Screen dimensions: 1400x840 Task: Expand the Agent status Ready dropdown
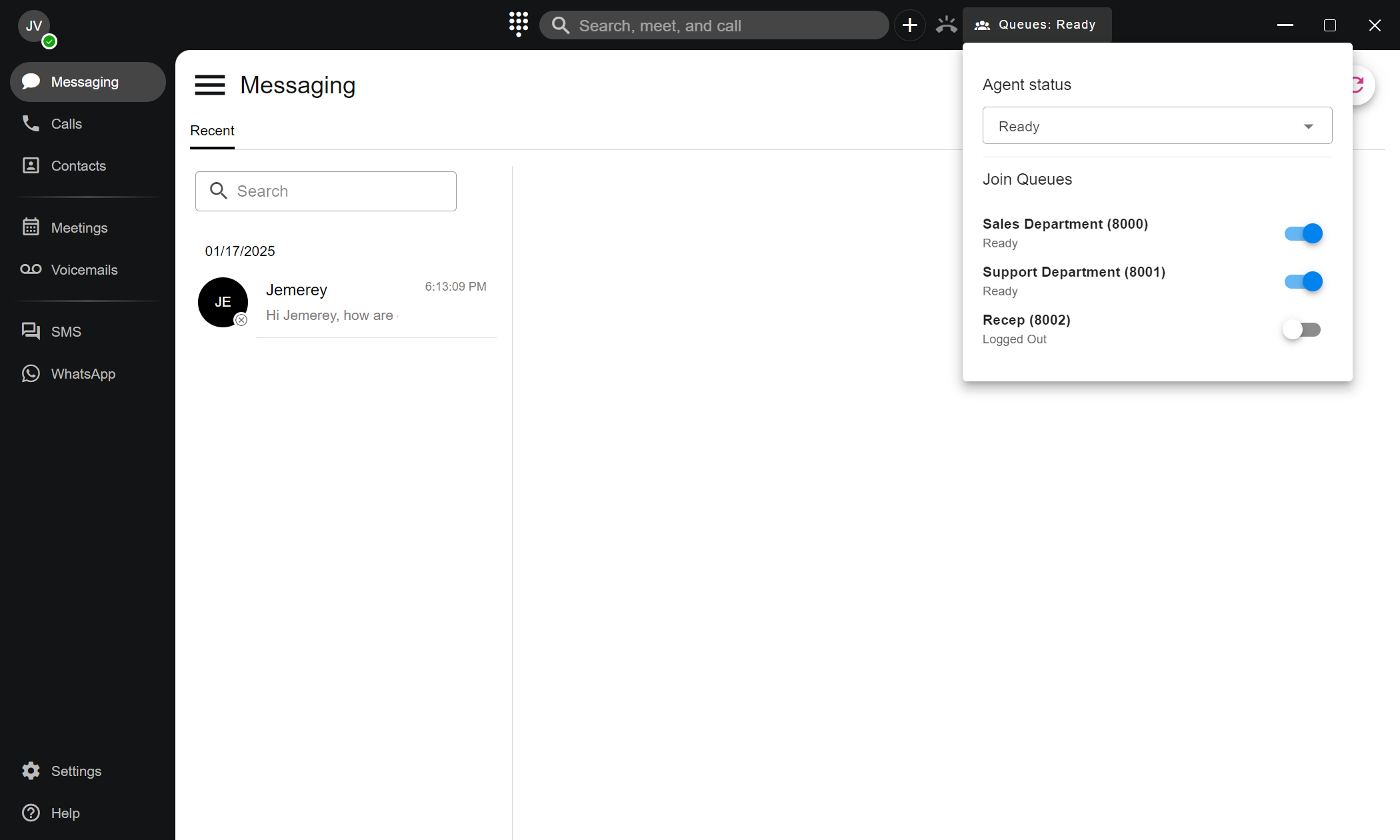(1157, 126)
